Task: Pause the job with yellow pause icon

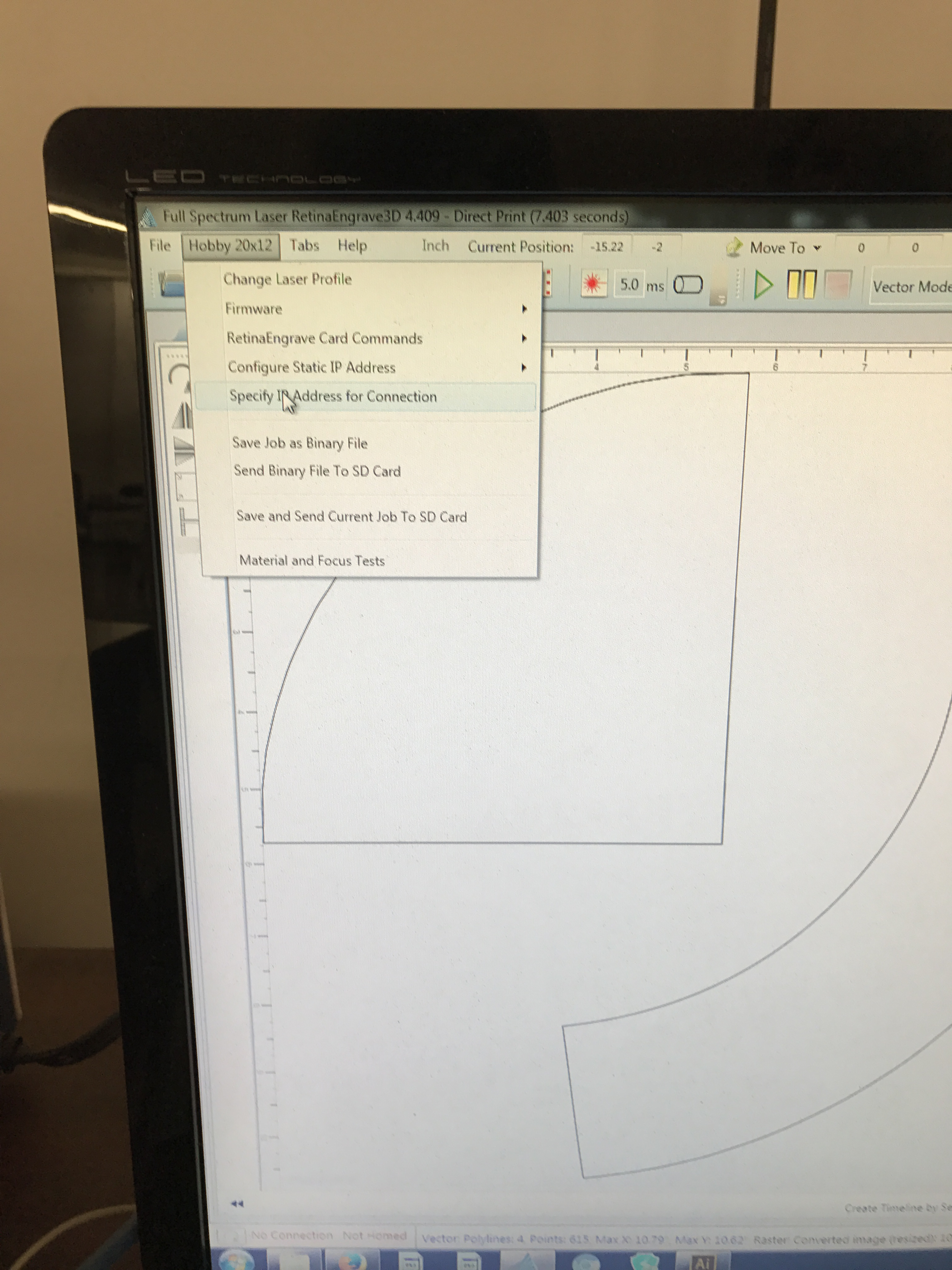Action: [x=801, y=285]
